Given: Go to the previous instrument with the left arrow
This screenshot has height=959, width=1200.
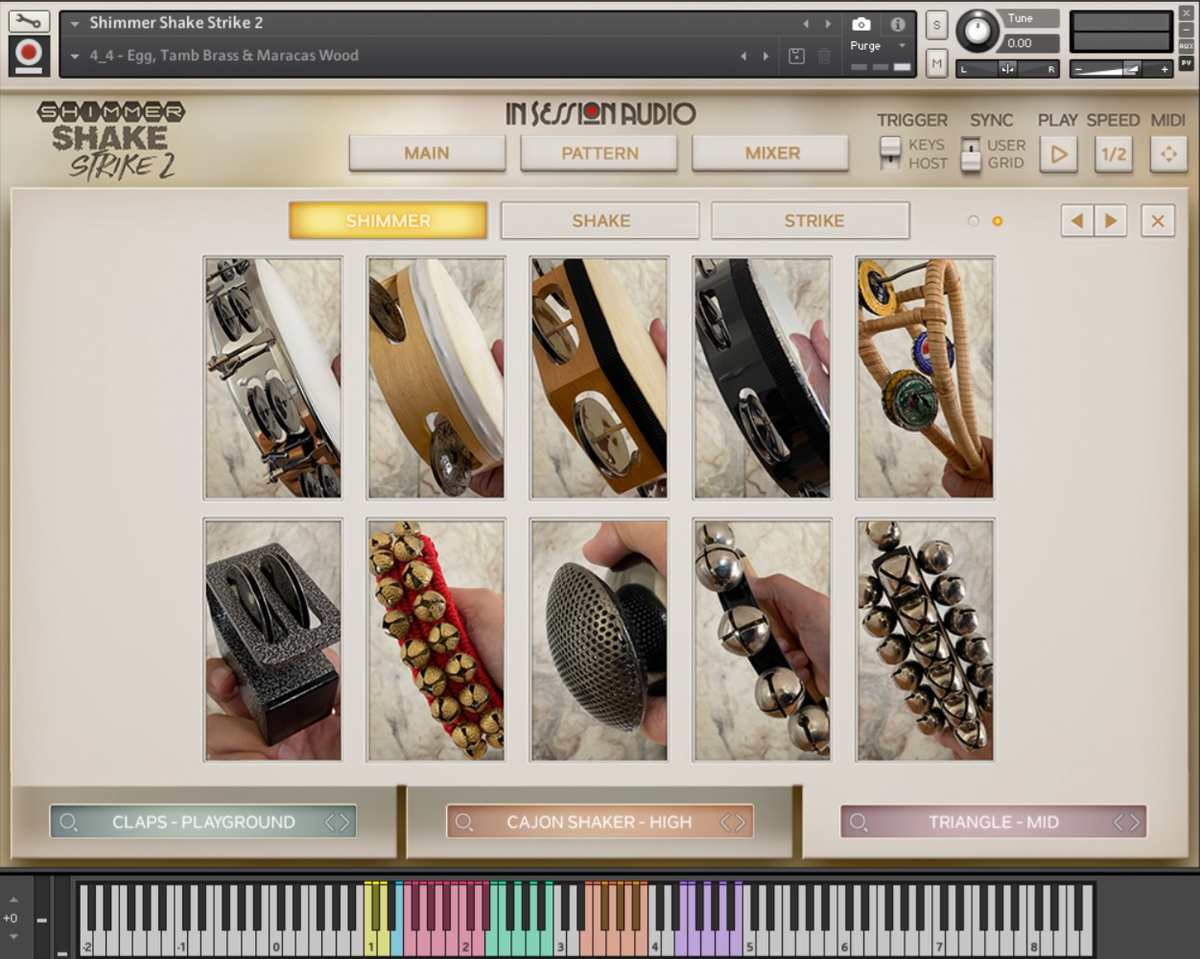Looking at the screenshot, I should click(x=806, y=24).
